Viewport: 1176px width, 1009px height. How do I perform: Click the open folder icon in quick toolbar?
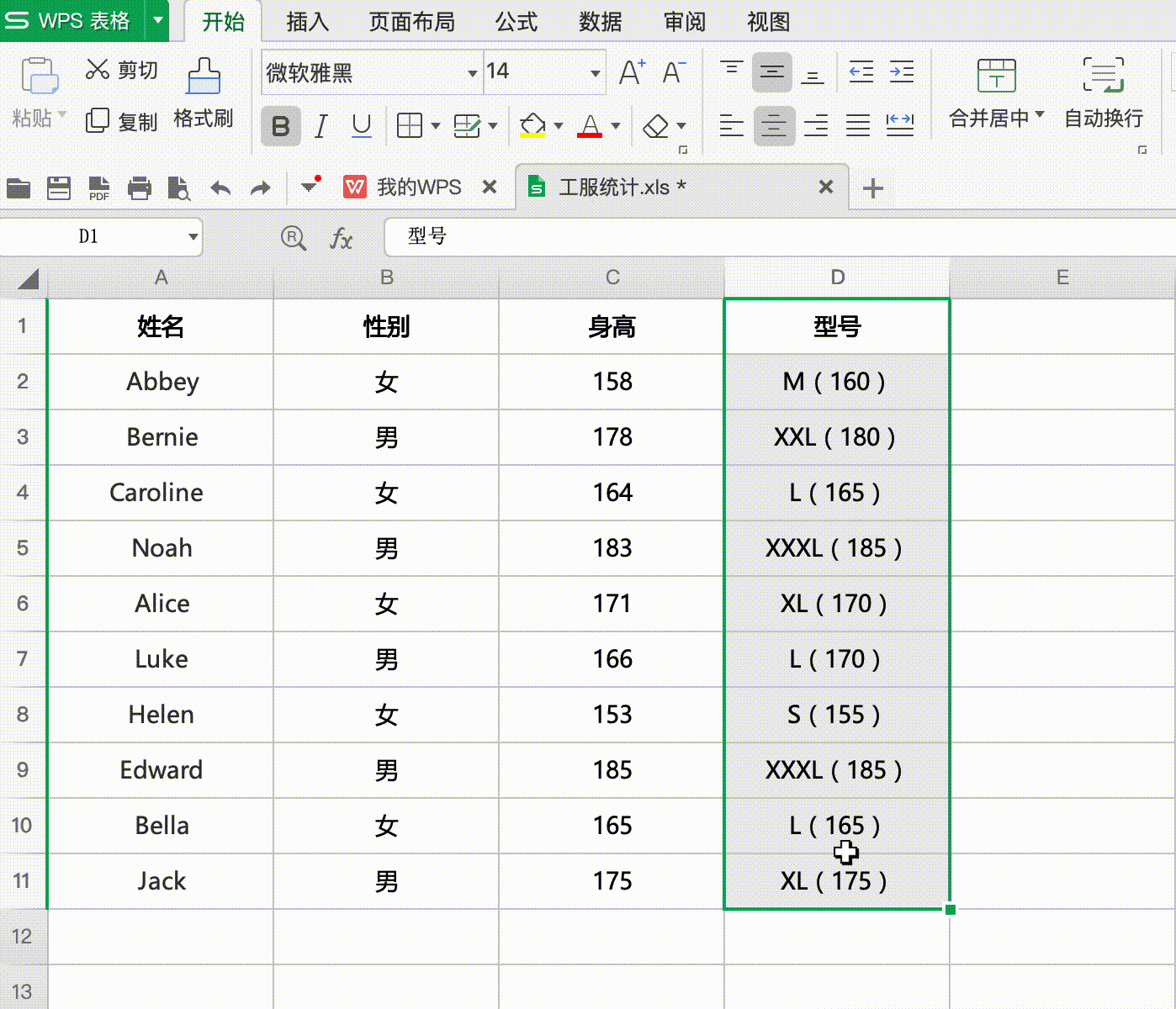click(19, 188)
